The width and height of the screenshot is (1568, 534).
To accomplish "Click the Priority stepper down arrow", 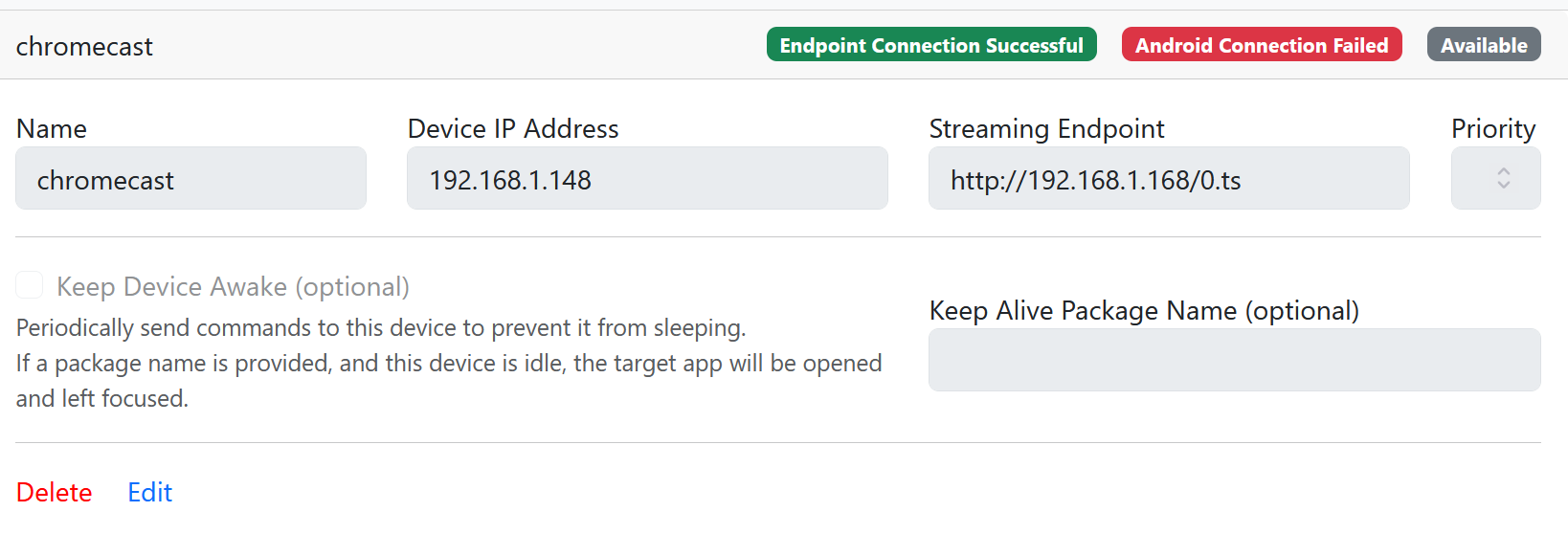I will (1503, 185).
